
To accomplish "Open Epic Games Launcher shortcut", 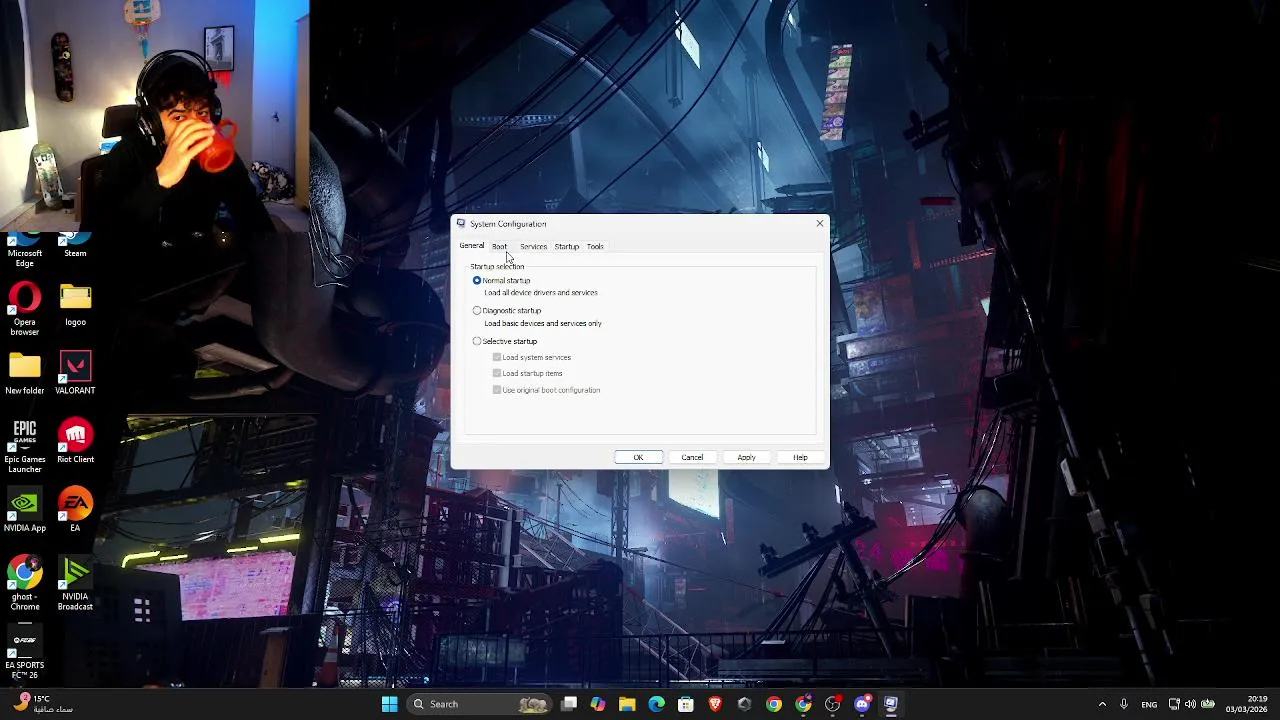I will pyautogui.click(x=25, y=446).
